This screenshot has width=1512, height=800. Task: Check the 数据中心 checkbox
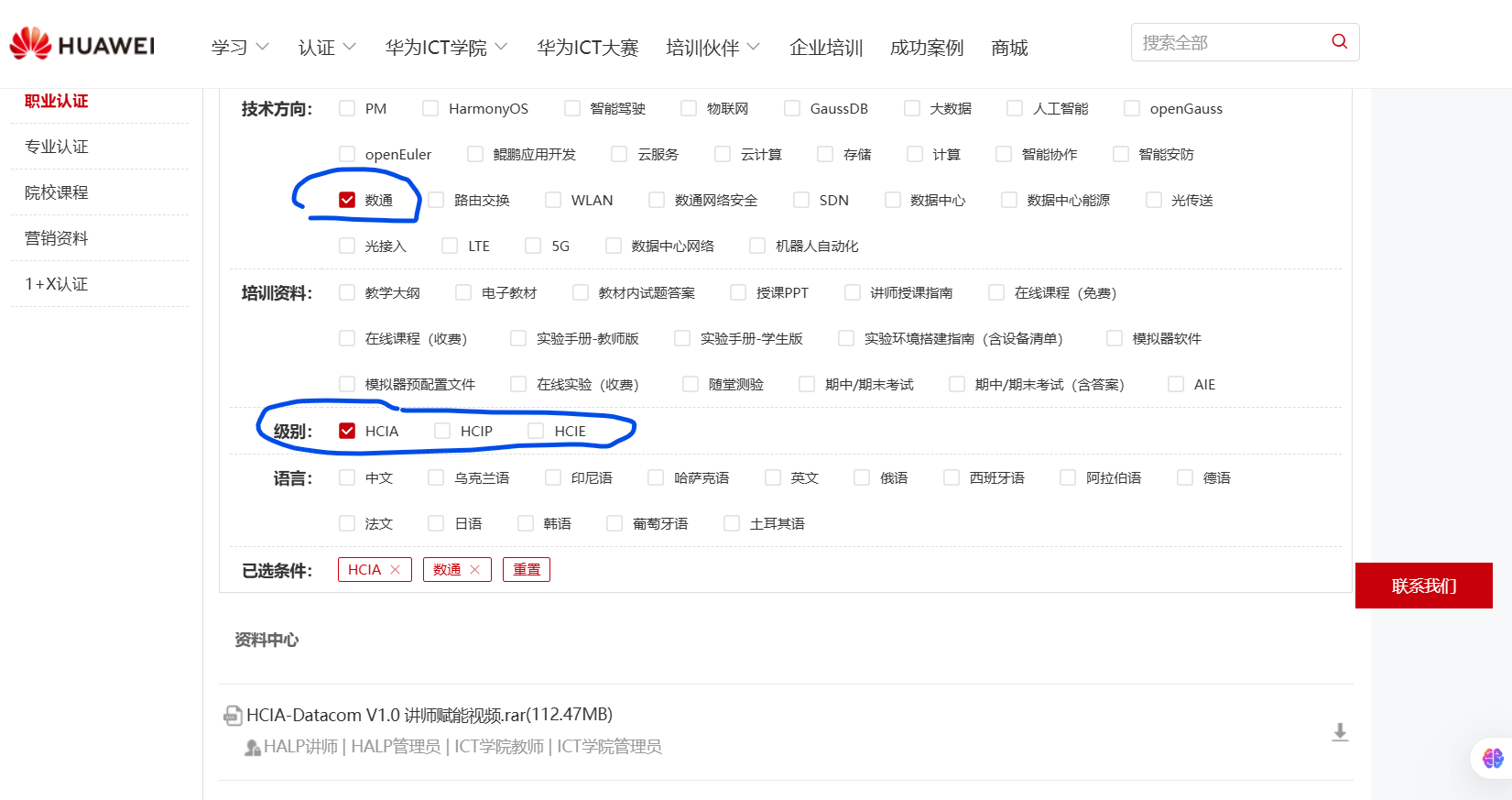click(893, 200)
